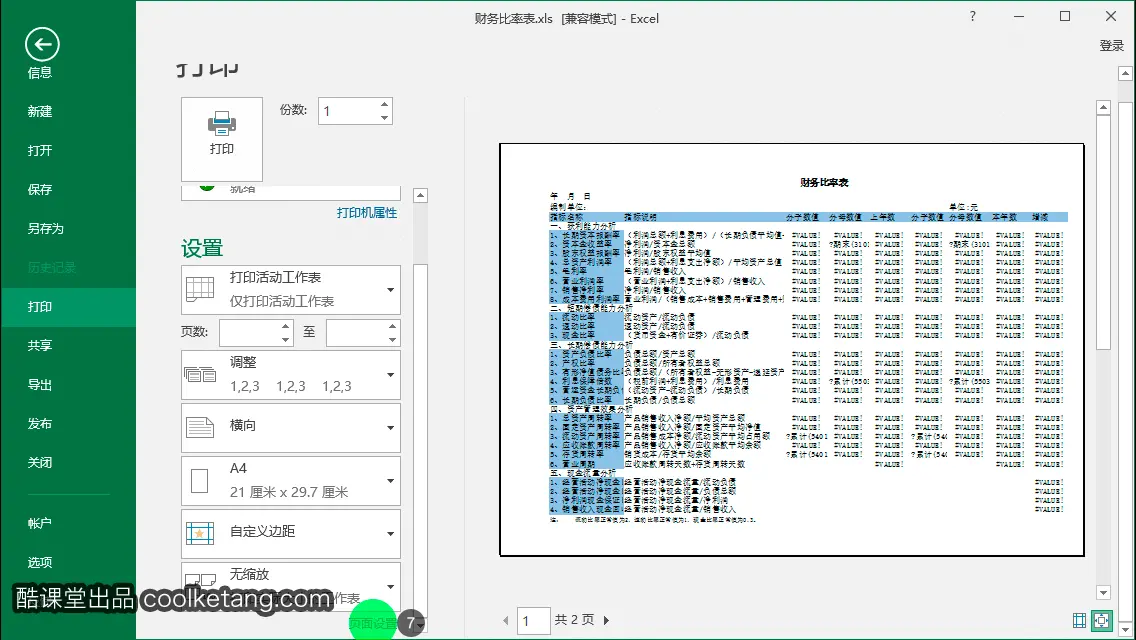The width and height of the screenshot is (1136, 640).
Task: Click the 打印机属性 link
Action: (x=367, y=213)
